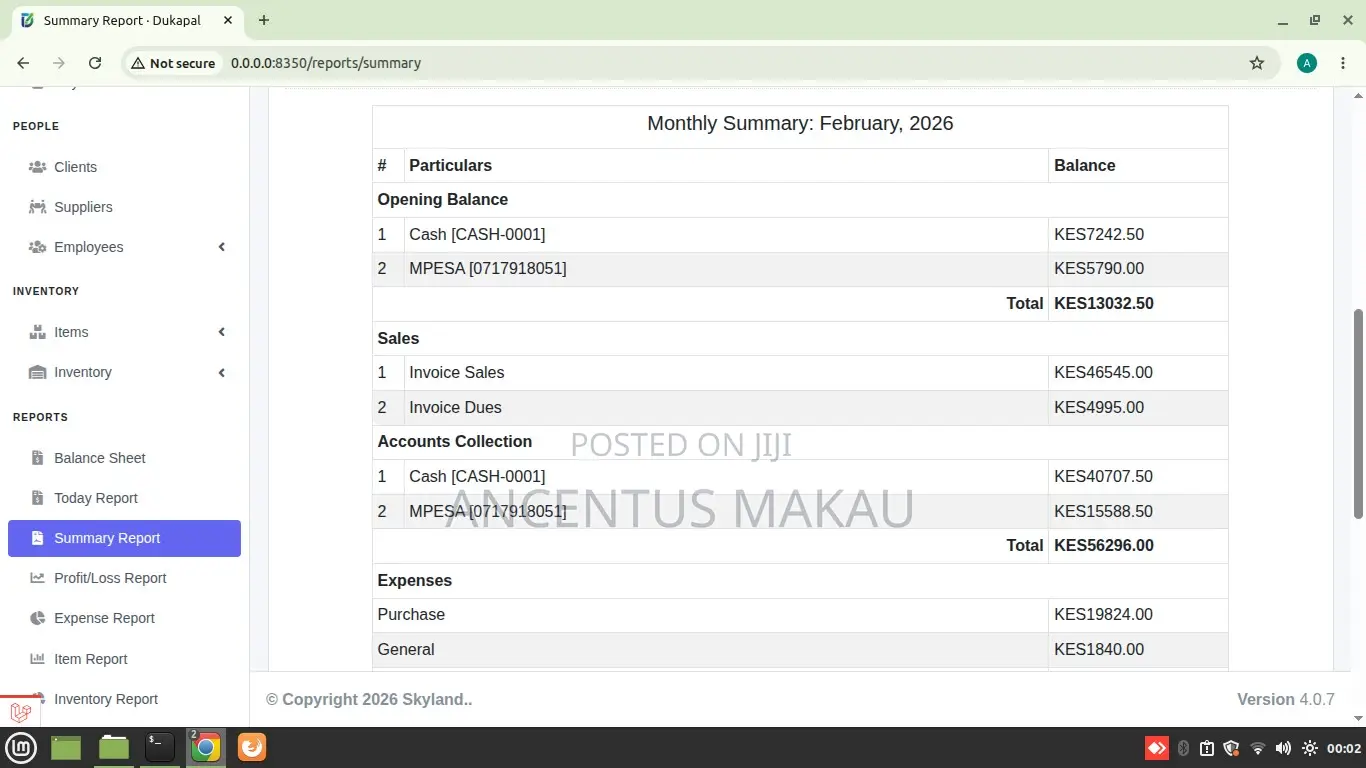Reload the page in the browser

pyautogui.click(x=95, y=63)
